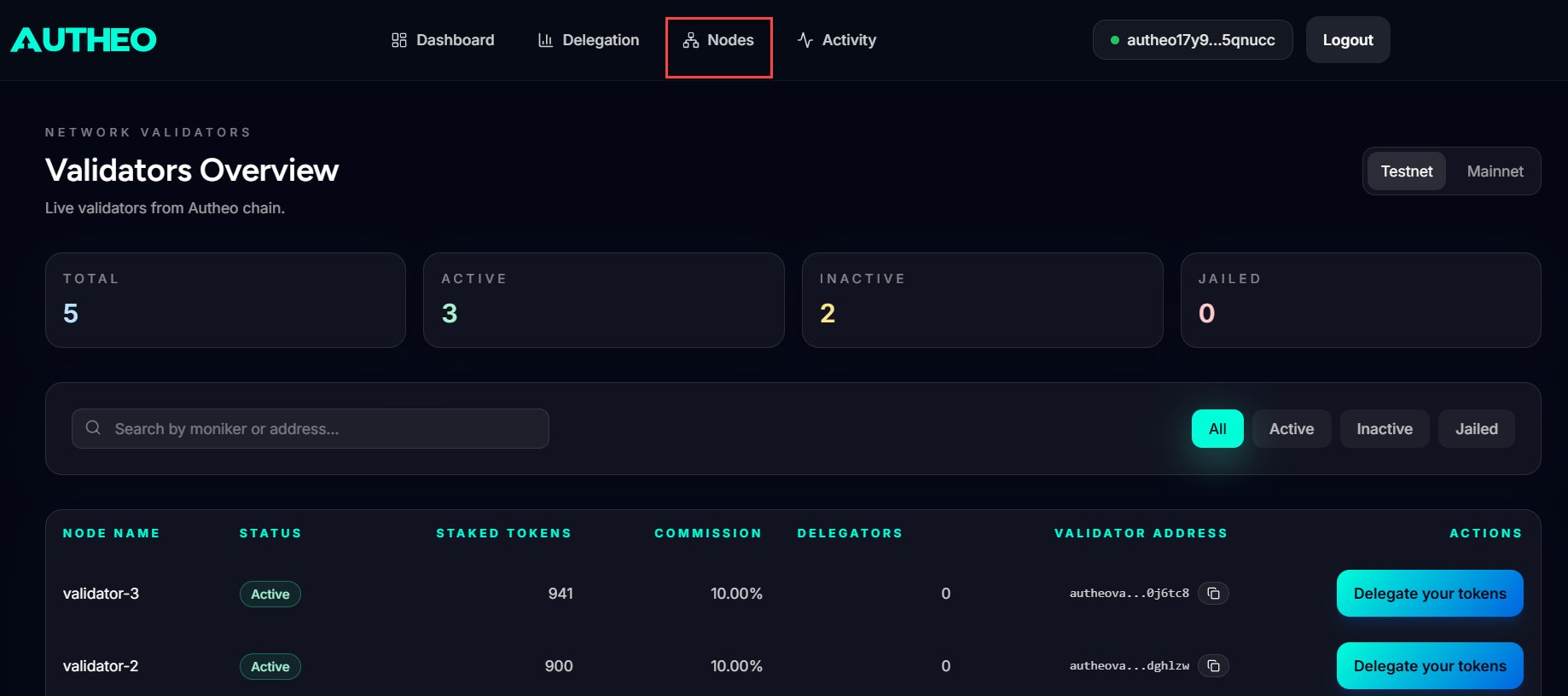The width and height of the screenshot is (1568, 696).
Task: Click the validator-3 node name
Action: 101,594
